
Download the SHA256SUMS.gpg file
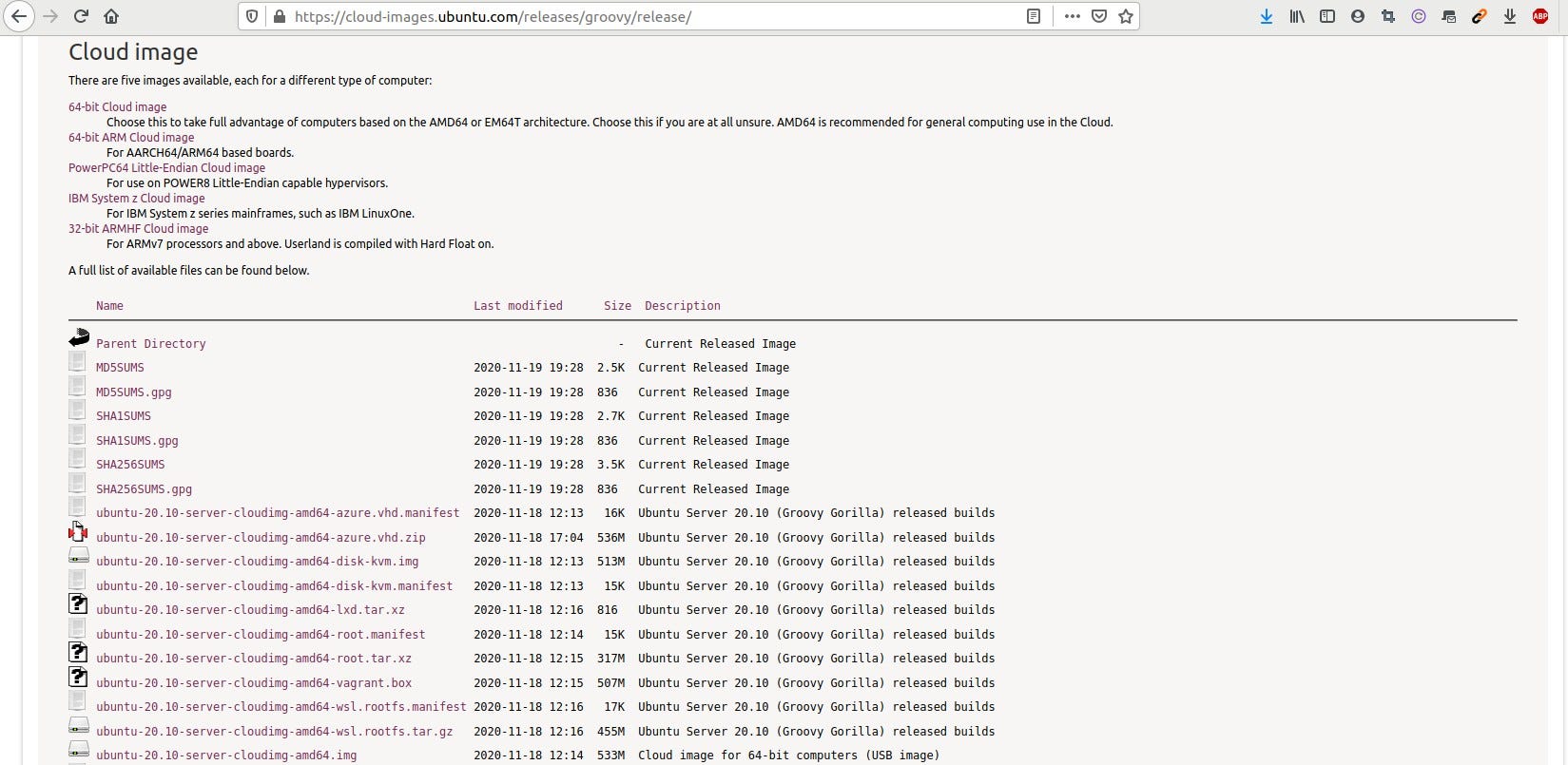(x=144, y=489)
